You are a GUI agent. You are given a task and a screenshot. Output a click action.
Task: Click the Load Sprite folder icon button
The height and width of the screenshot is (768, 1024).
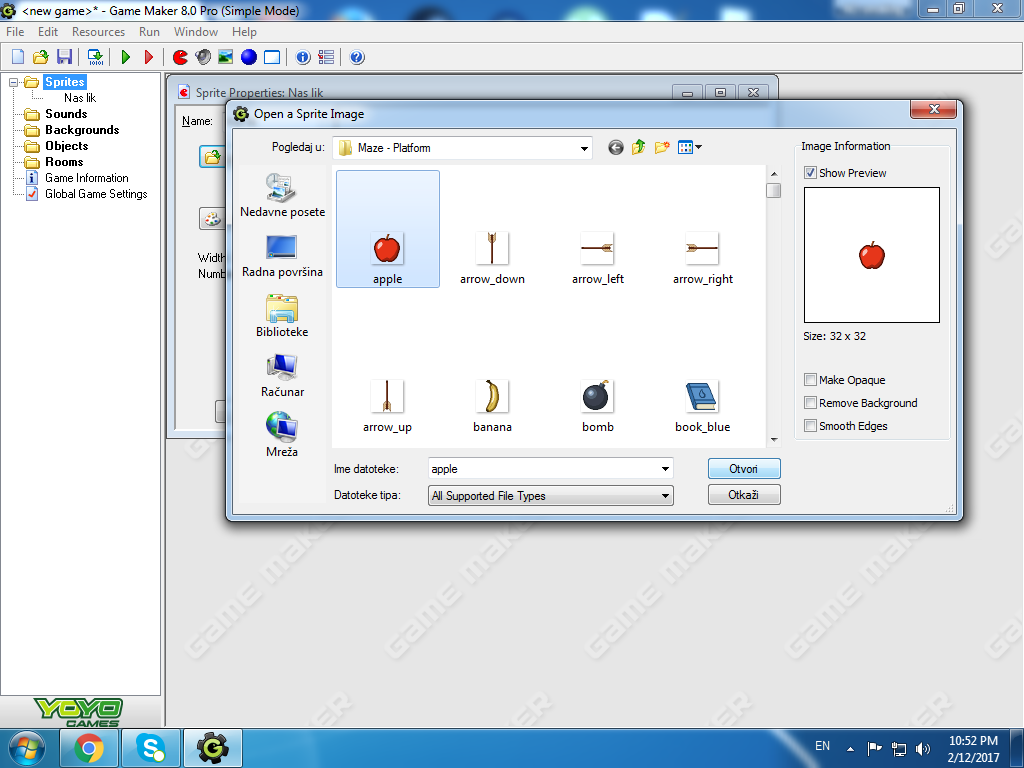[x=212, y=157]
